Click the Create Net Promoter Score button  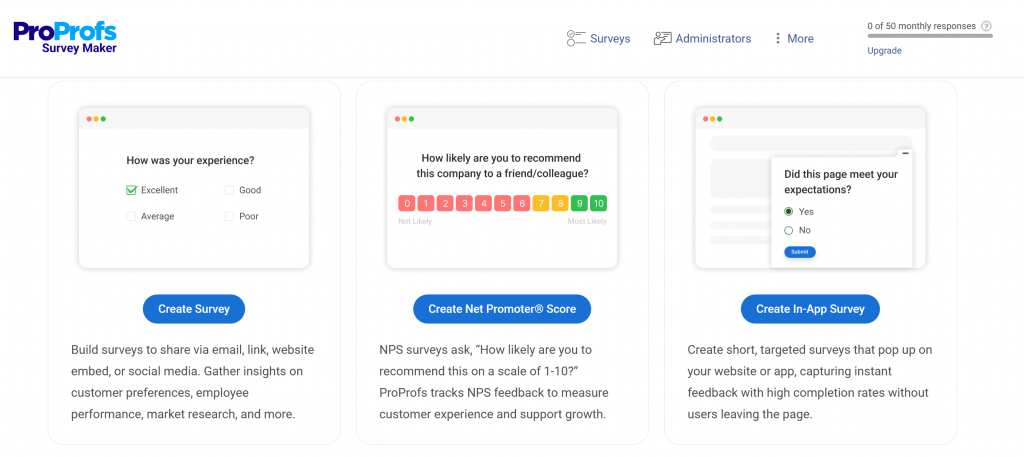[x=502, y=309]
